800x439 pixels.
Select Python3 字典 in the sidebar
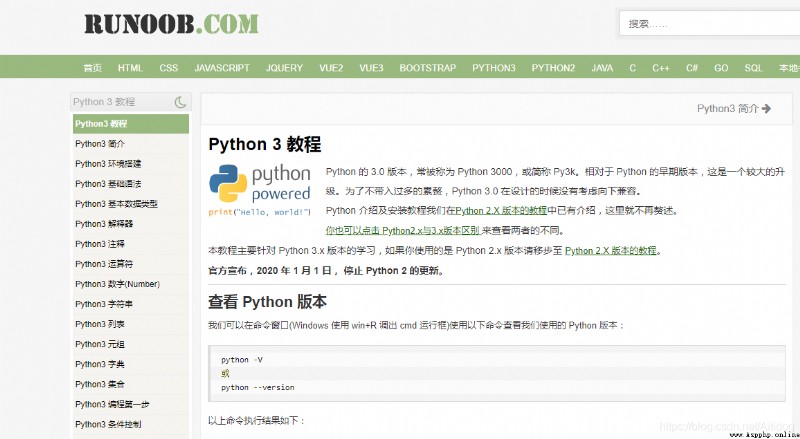(131, 364)
